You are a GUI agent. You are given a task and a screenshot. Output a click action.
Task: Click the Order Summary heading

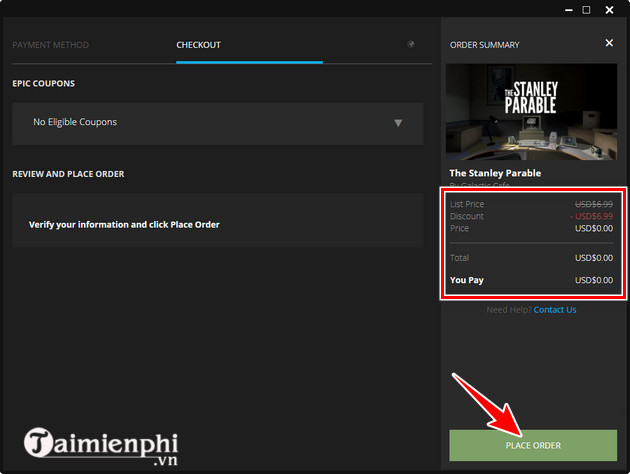point(485,45)
